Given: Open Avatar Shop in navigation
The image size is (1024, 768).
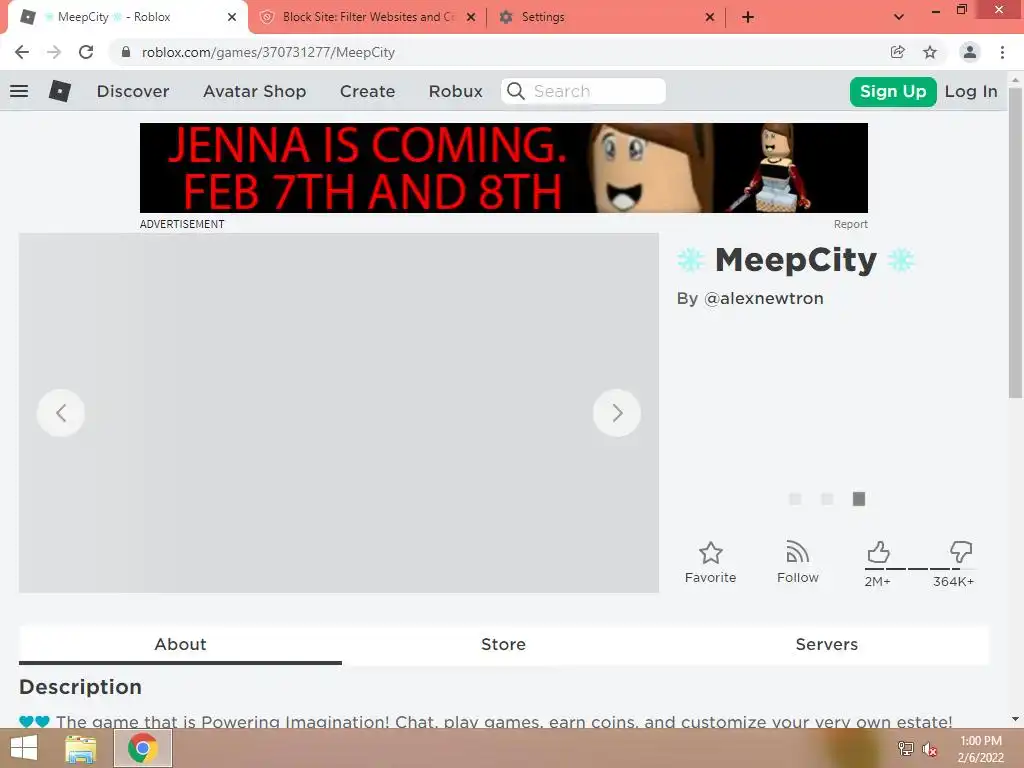Looking at the screenshot, I should [x=255, y=91].
